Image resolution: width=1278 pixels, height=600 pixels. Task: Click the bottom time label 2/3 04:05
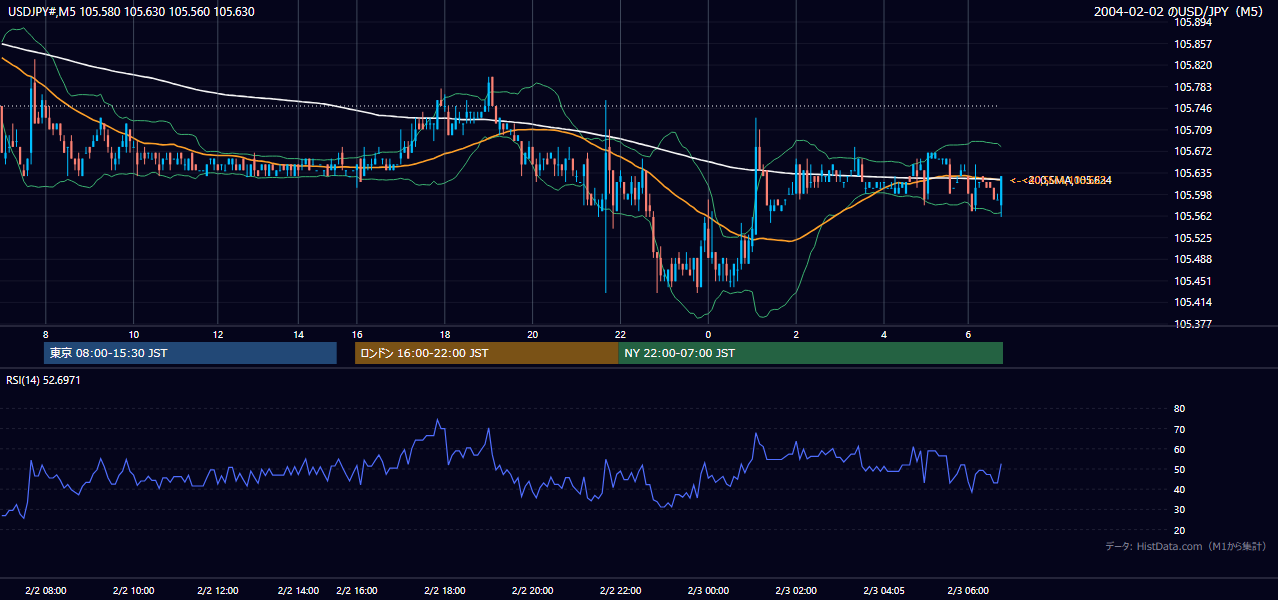(x=884, y=591)
